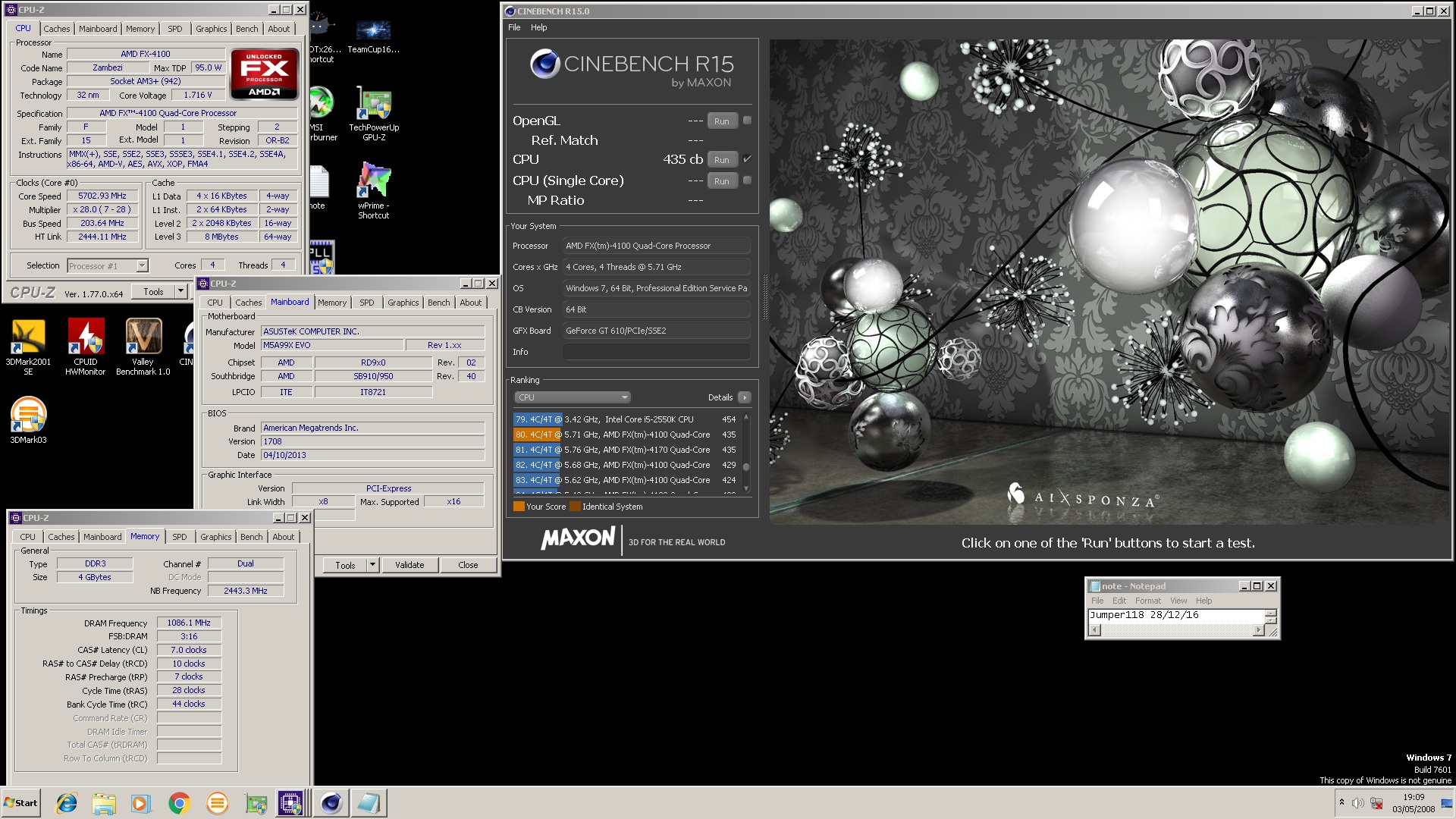The width and height of the screenshot is (1456, 819).
Task: Click the volume speaker tray icon
Action: (1357, 803)
